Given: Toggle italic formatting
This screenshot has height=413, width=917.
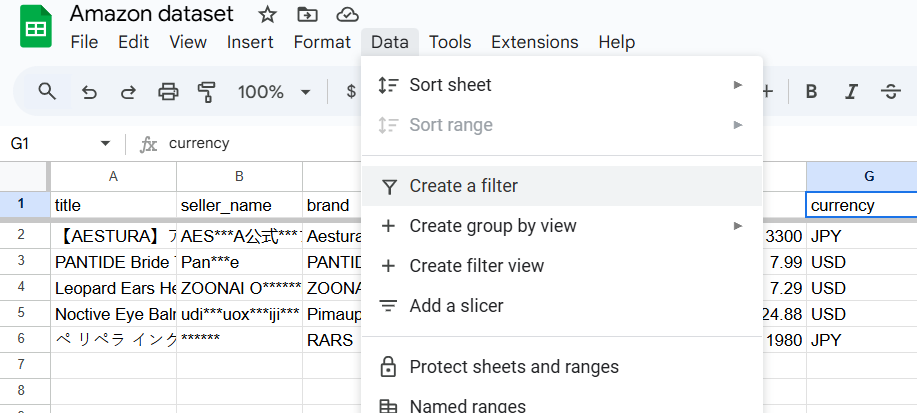Looking at the screenshot, I should coord(851,92).
